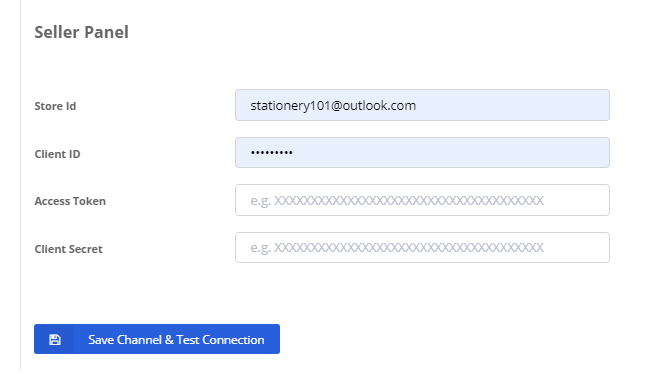The width and height of the screenshot is (671, 374).
Task: Click the Seller Panel heading
Action: (81, 32)
